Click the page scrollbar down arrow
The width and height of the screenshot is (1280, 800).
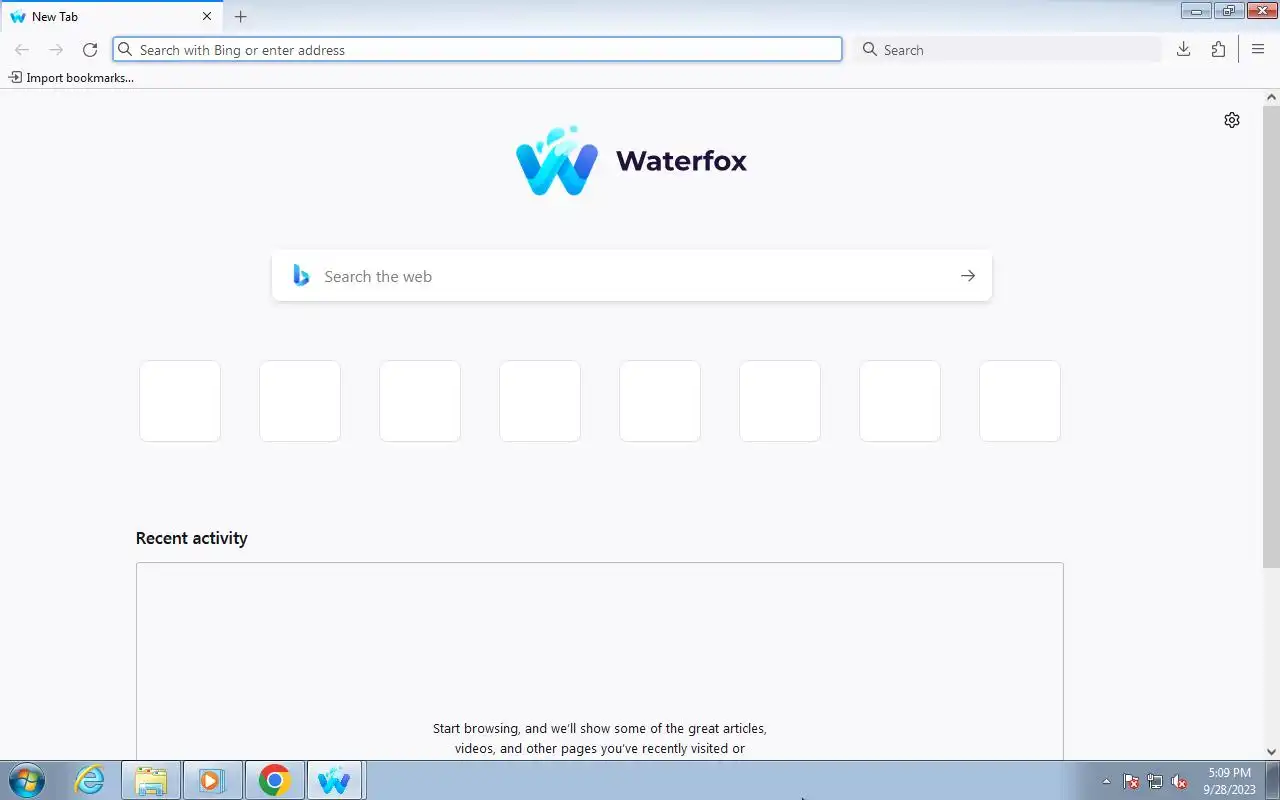tap(1272, 752)
